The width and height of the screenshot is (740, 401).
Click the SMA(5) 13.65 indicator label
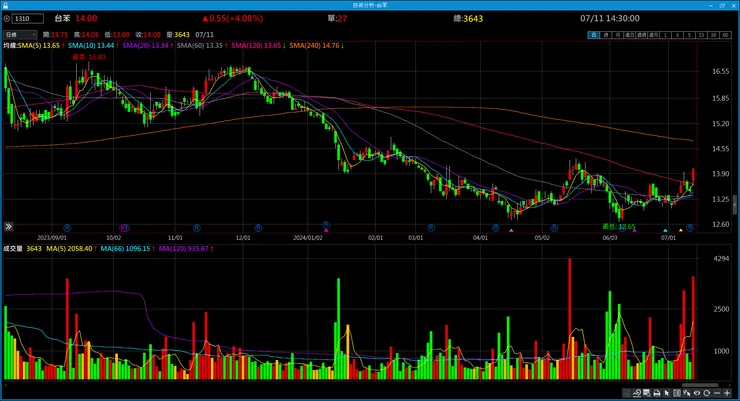[x=41, y=46]
